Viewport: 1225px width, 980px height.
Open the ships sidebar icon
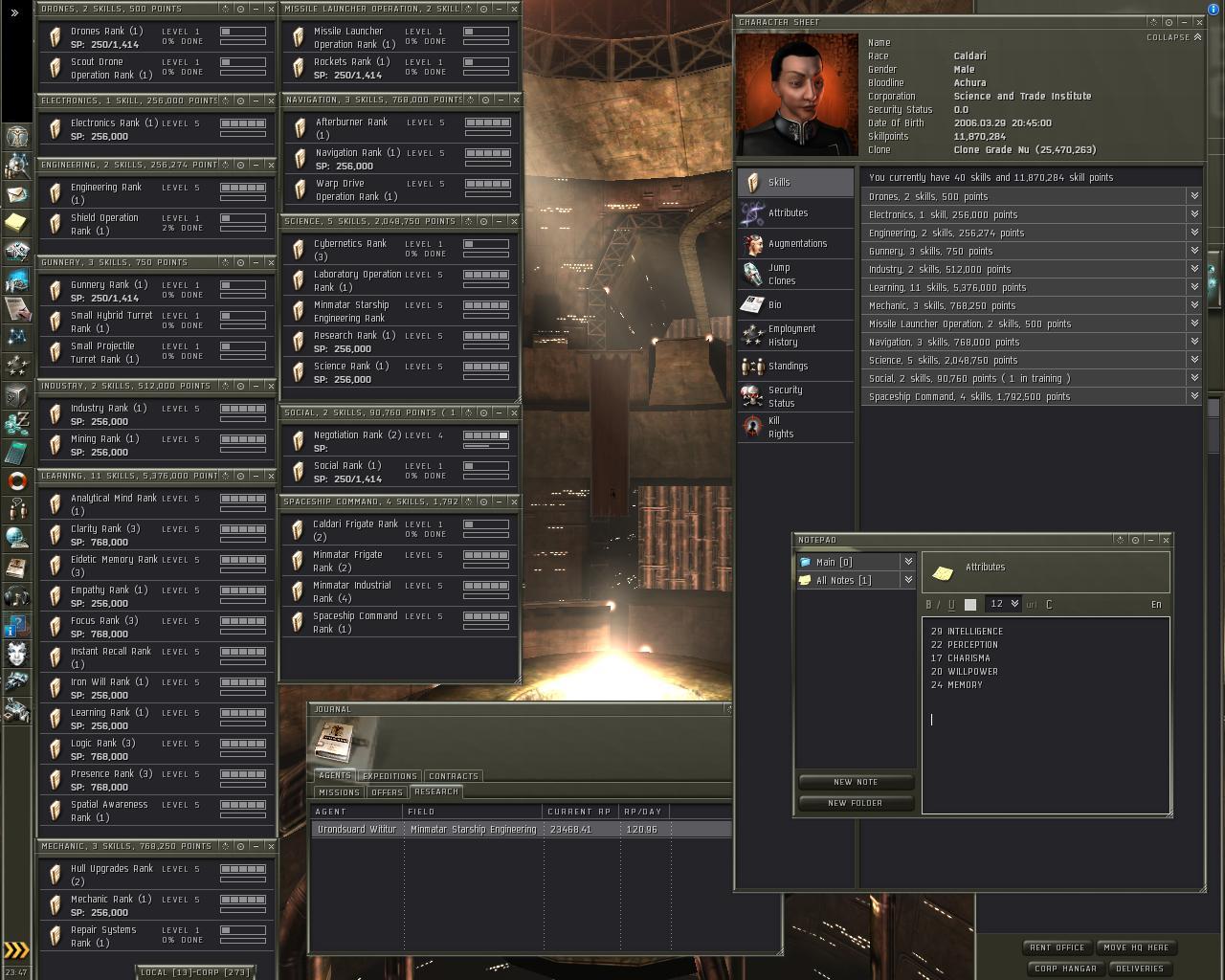[16, 681]
